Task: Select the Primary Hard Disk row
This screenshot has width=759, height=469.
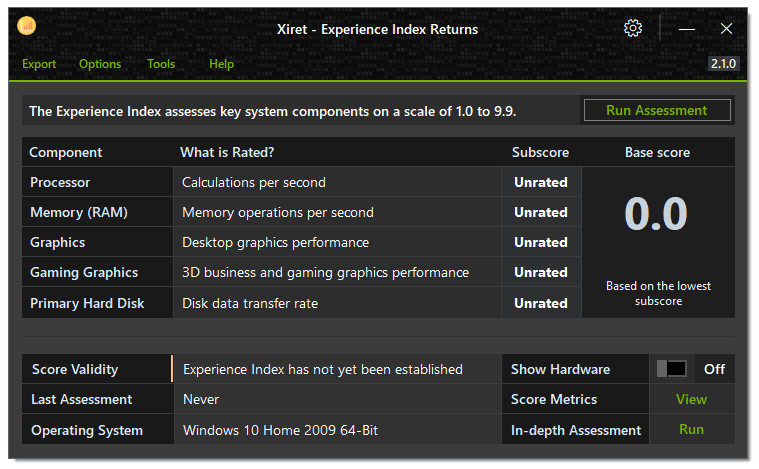Action: coord(302,303)
